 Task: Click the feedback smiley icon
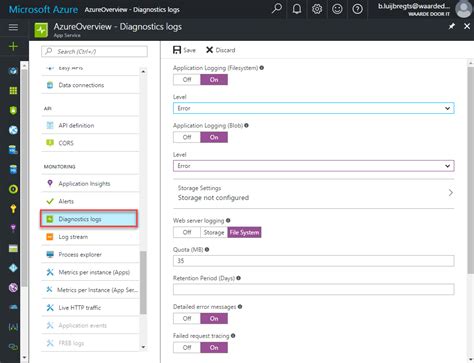point(337,9)
